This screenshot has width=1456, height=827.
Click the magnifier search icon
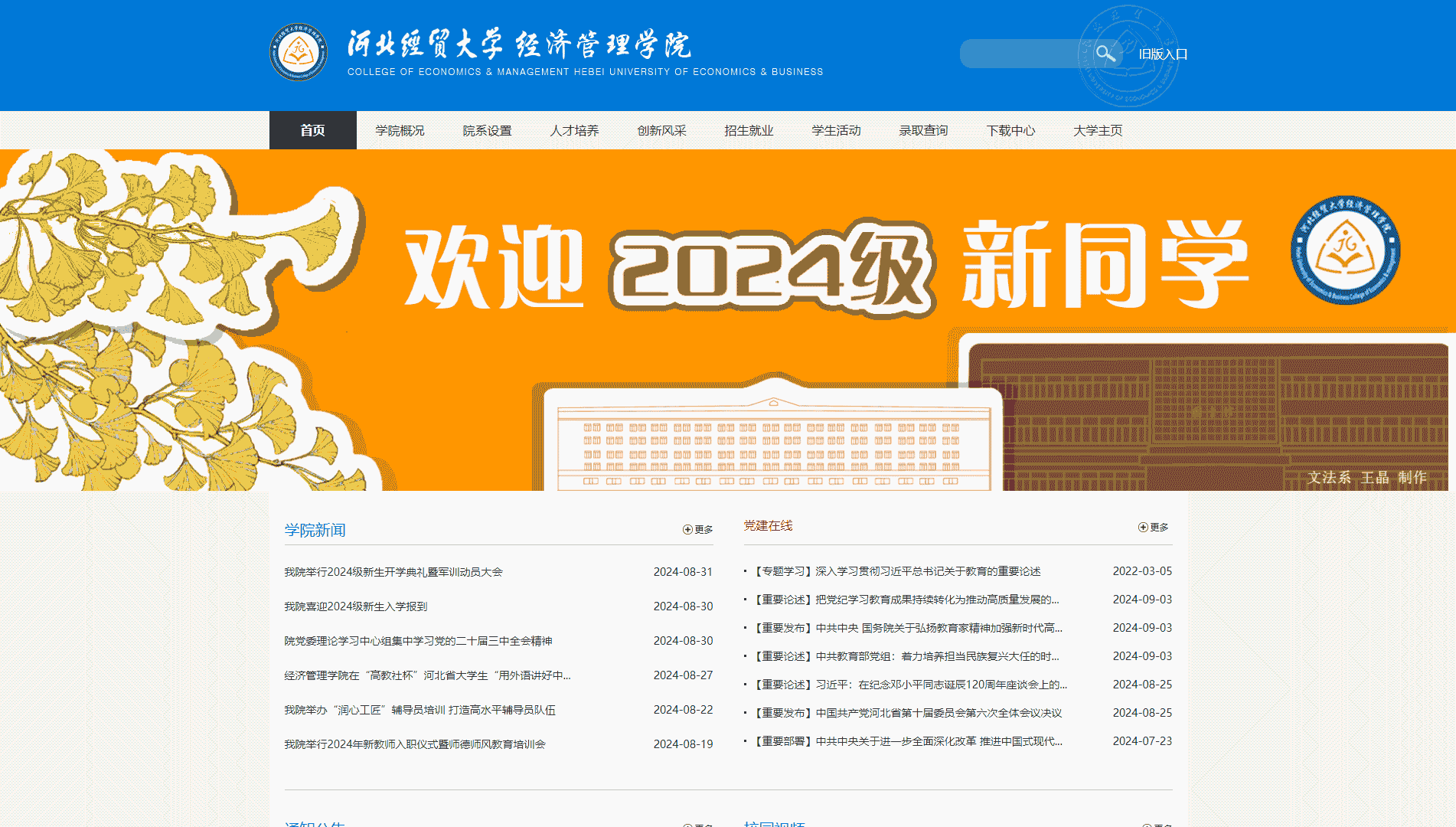coord(1105,54)
